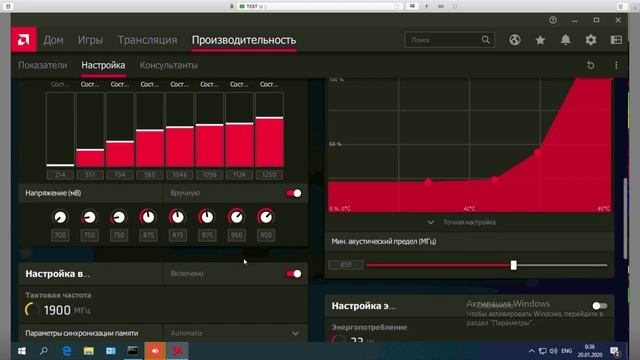Open the network tray icon

pyautogui.click(x=542, y=351)
